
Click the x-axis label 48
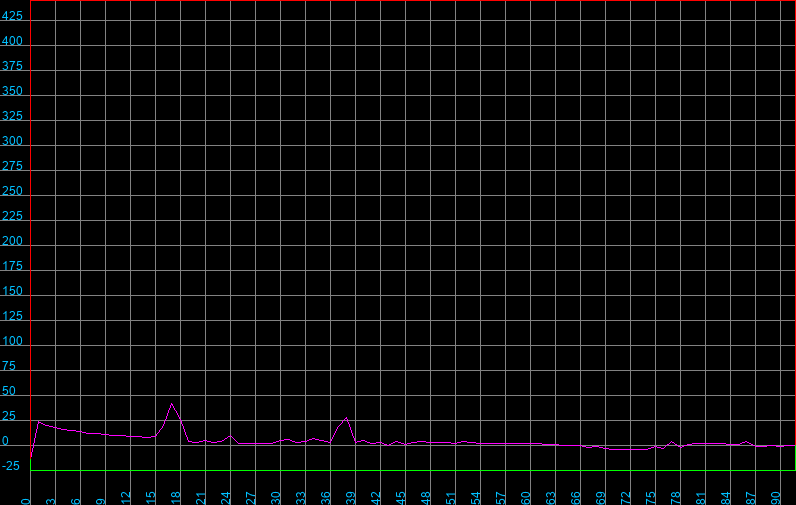tap(427, 497)
